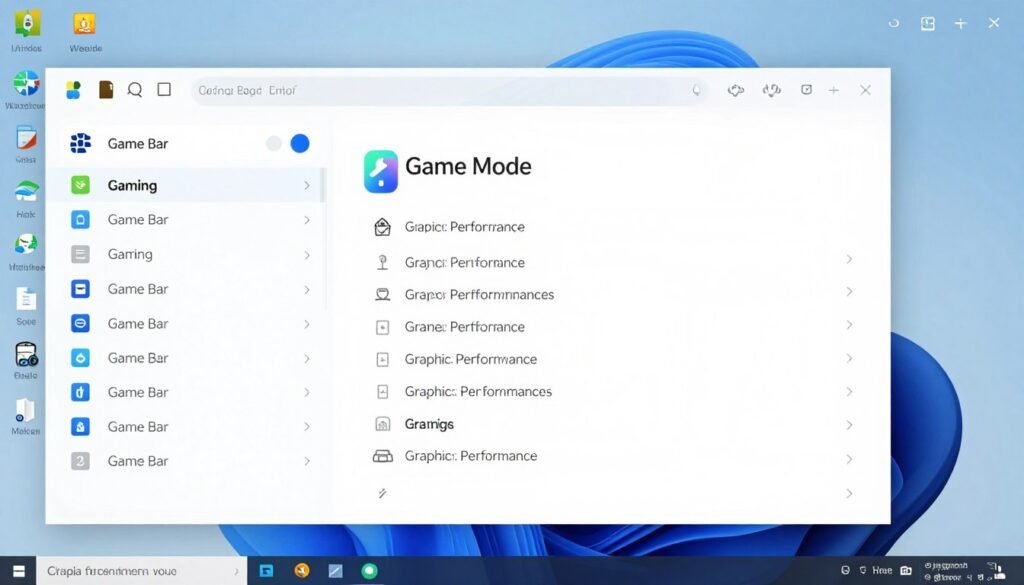This screenshot has height=585, width=1024.
Task: Open the Game Bar row directly below bold Gaming
Action: point(185,220)
